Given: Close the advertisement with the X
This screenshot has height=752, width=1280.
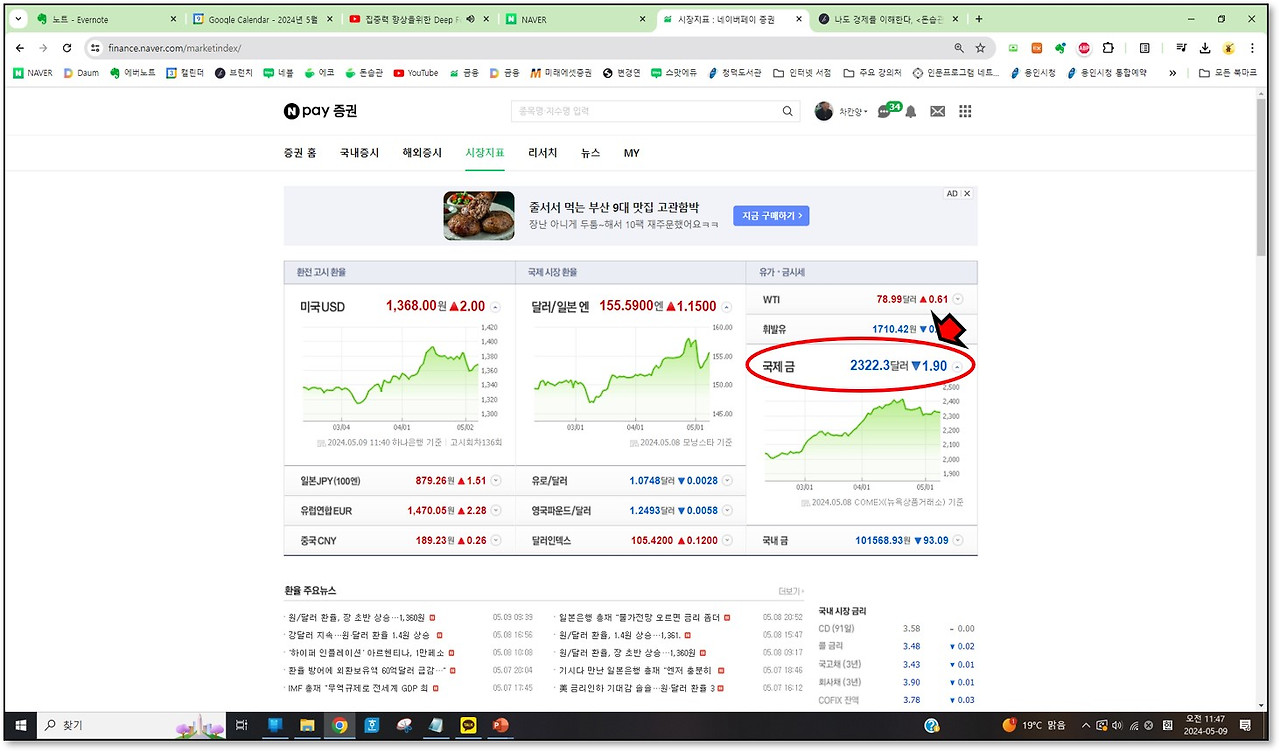Looking at the screenshot, I should 967,194.
